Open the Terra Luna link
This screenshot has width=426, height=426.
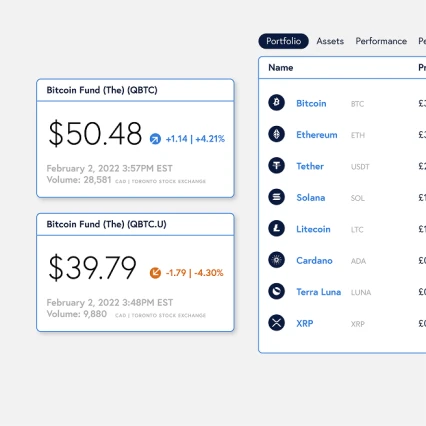click(319, 292)
